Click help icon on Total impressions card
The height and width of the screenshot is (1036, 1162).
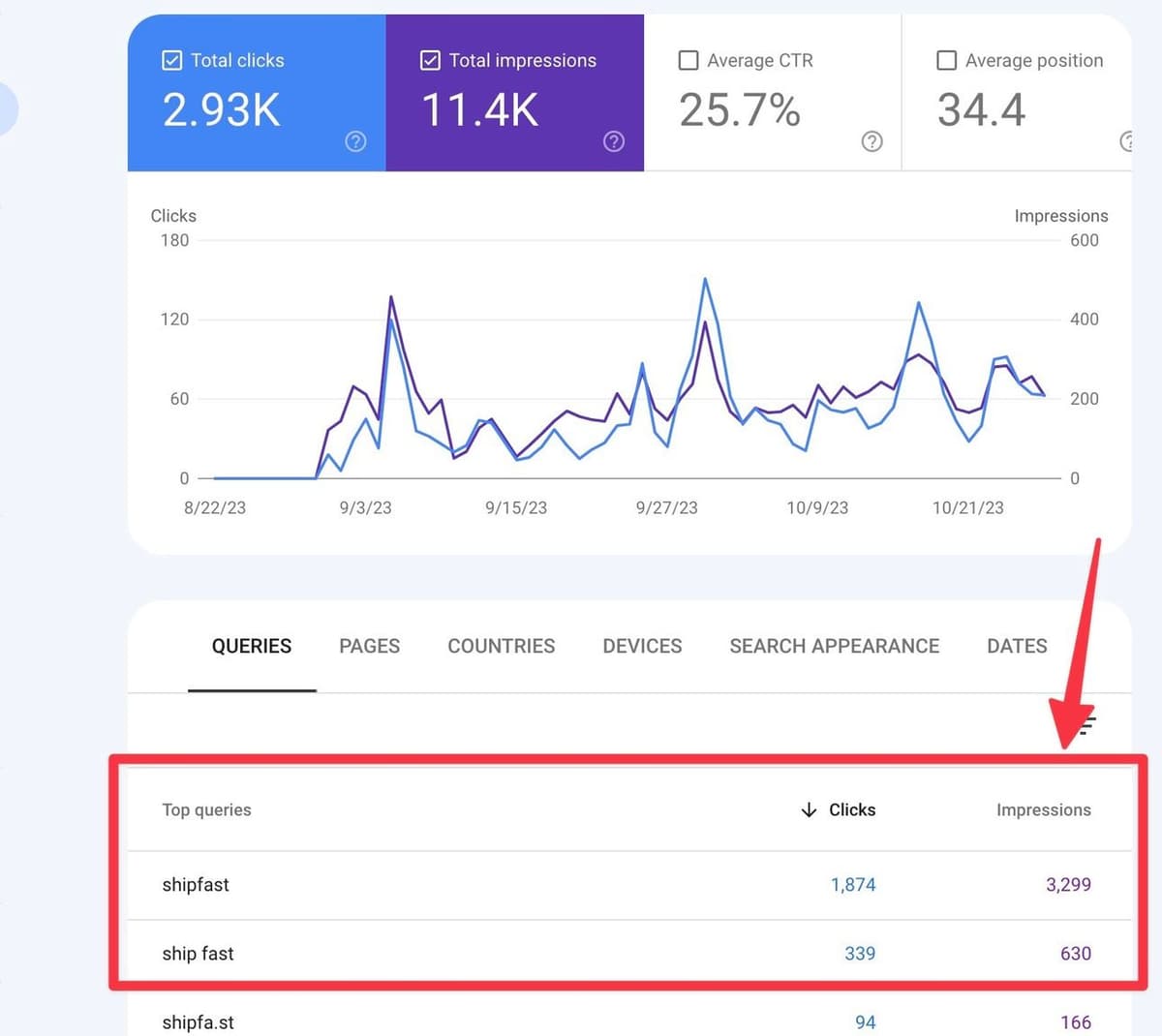click(x=614, y=141)
